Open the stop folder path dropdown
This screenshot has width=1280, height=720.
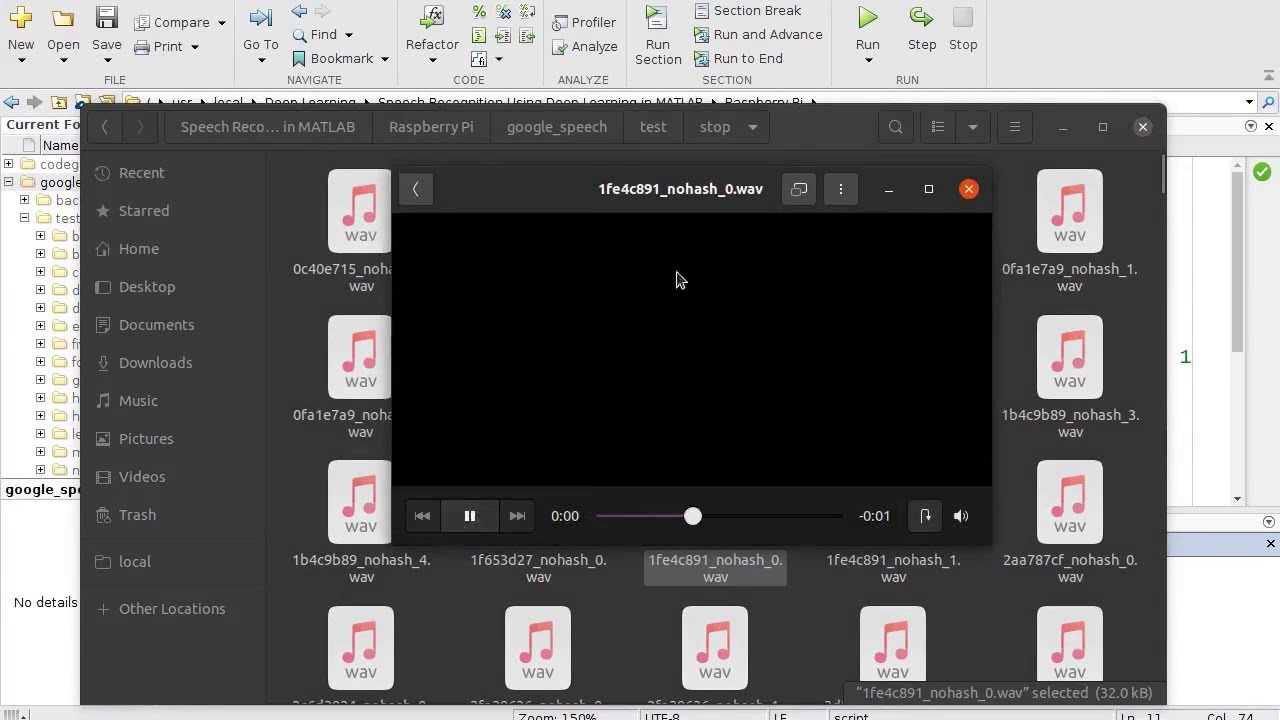pyautogui.click(x=753, y=127)
